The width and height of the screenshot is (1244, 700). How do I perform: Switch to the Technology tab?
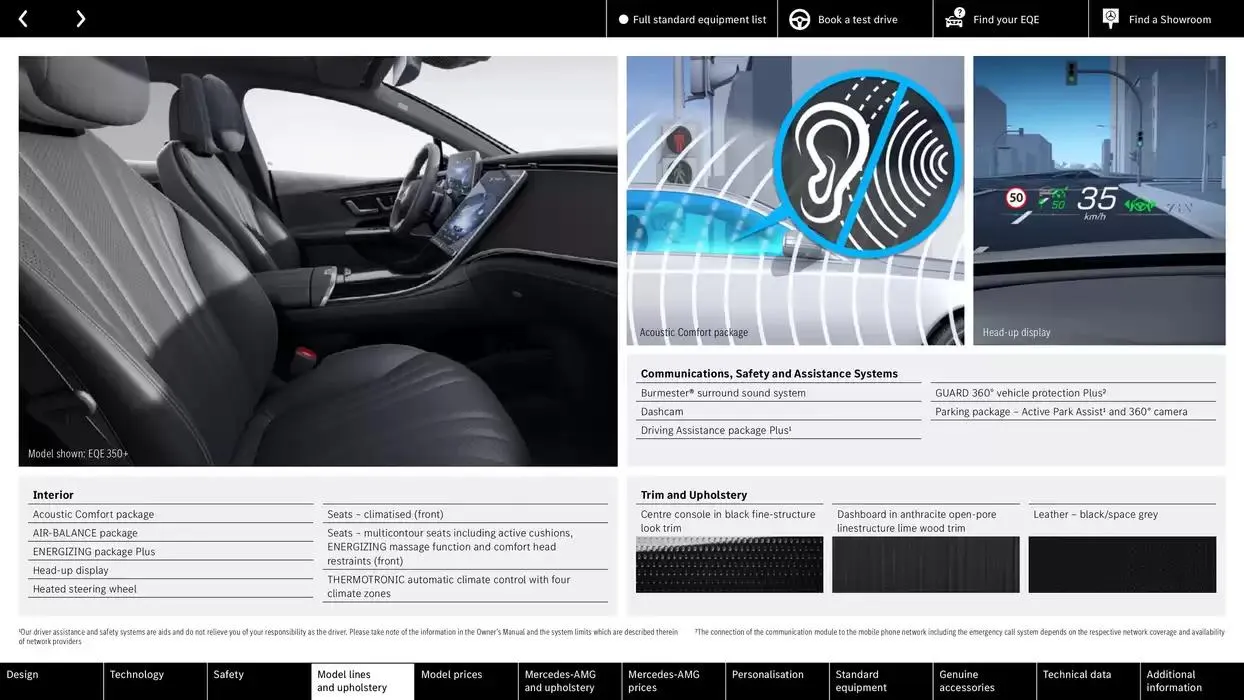pyautogui.click(x=155, y=681)
